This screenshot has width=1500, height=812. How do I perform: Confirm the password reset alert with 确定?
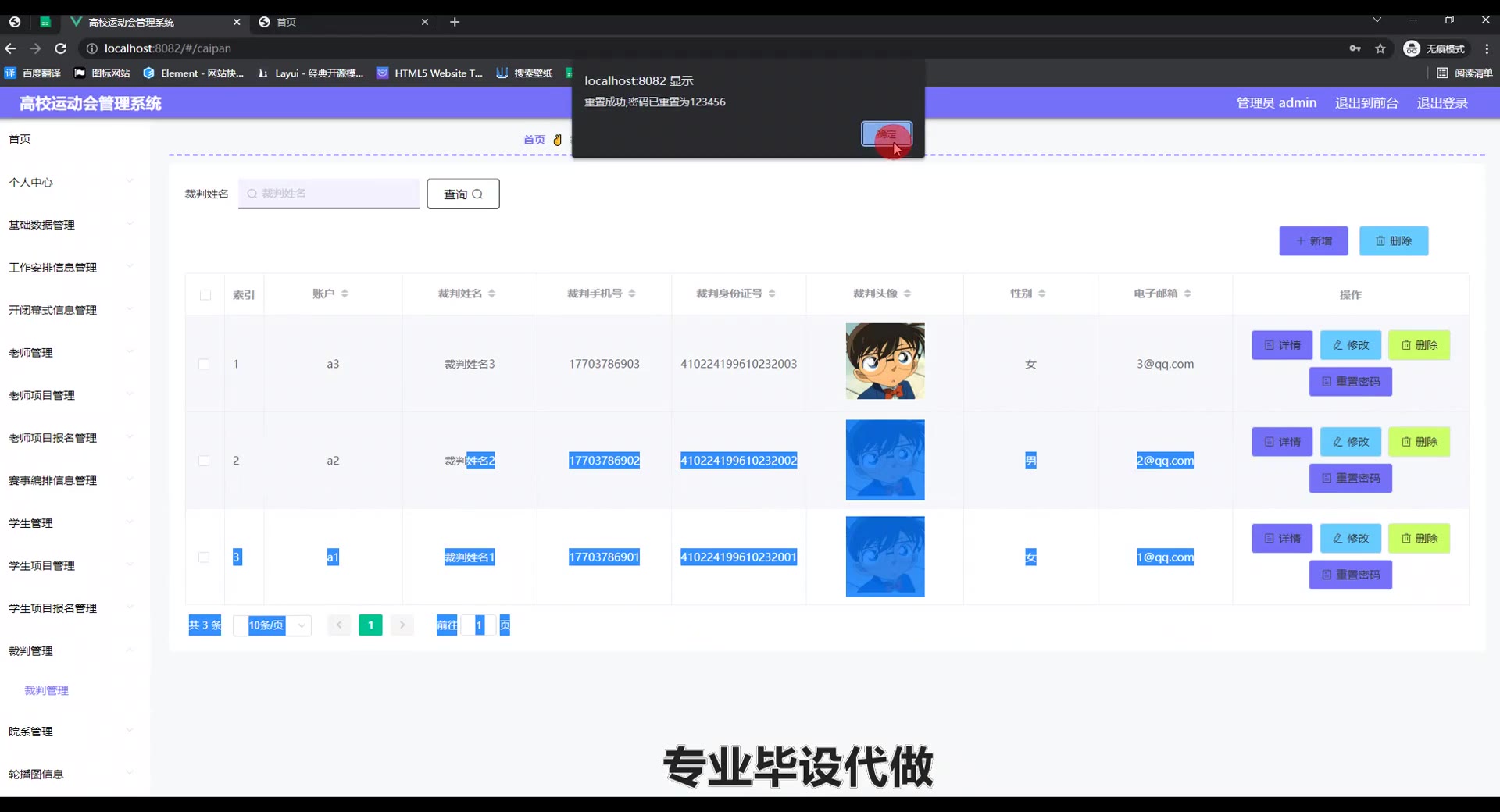(x=886, y=134)
